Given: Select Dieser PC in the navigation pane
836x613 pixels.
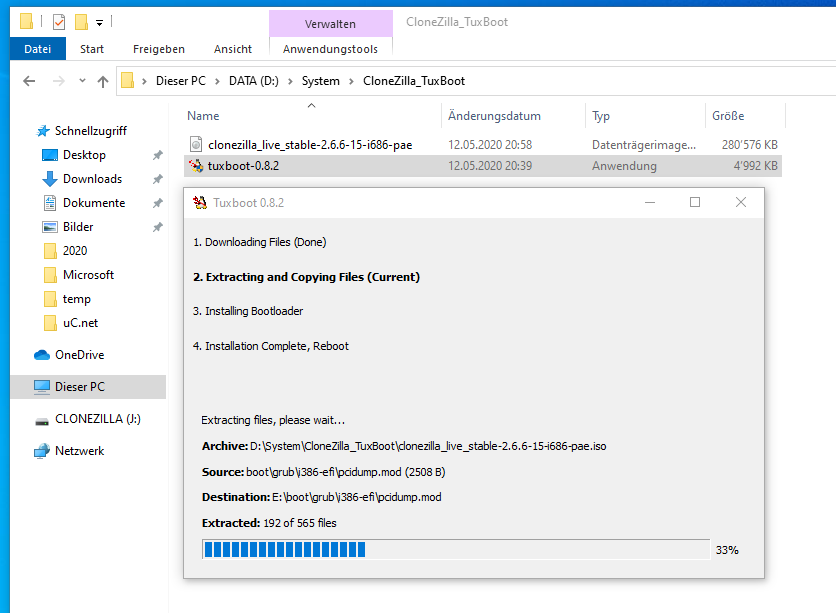Looking at the screenshot, I should coord(88,386).
